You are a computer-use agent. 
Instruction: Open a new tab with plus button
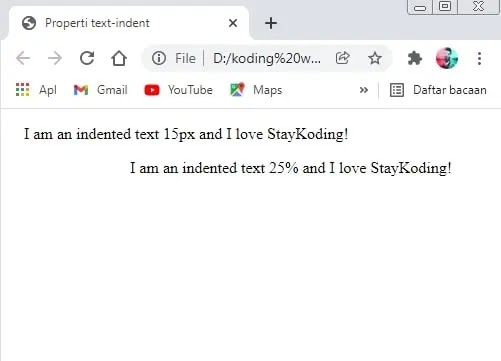[271, 23]
